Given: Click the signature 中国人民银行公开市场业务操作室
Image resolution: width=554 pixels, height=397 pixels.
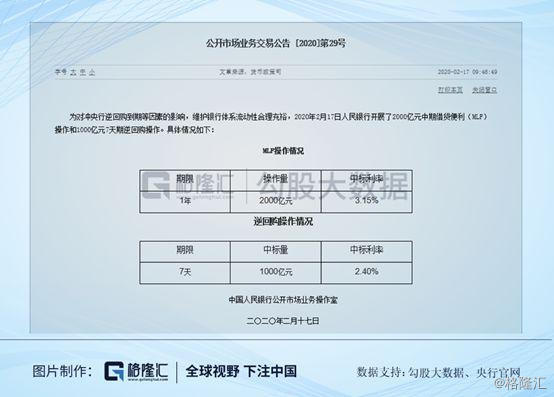Looking at the screenshot, I should click(x=283, y=300).
